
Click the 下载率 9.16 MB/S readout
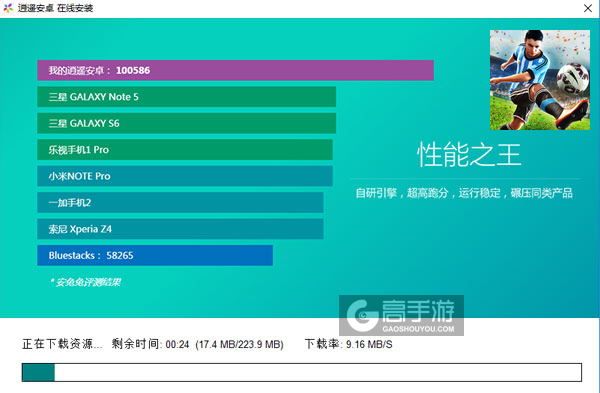click(x=348, y=344)
